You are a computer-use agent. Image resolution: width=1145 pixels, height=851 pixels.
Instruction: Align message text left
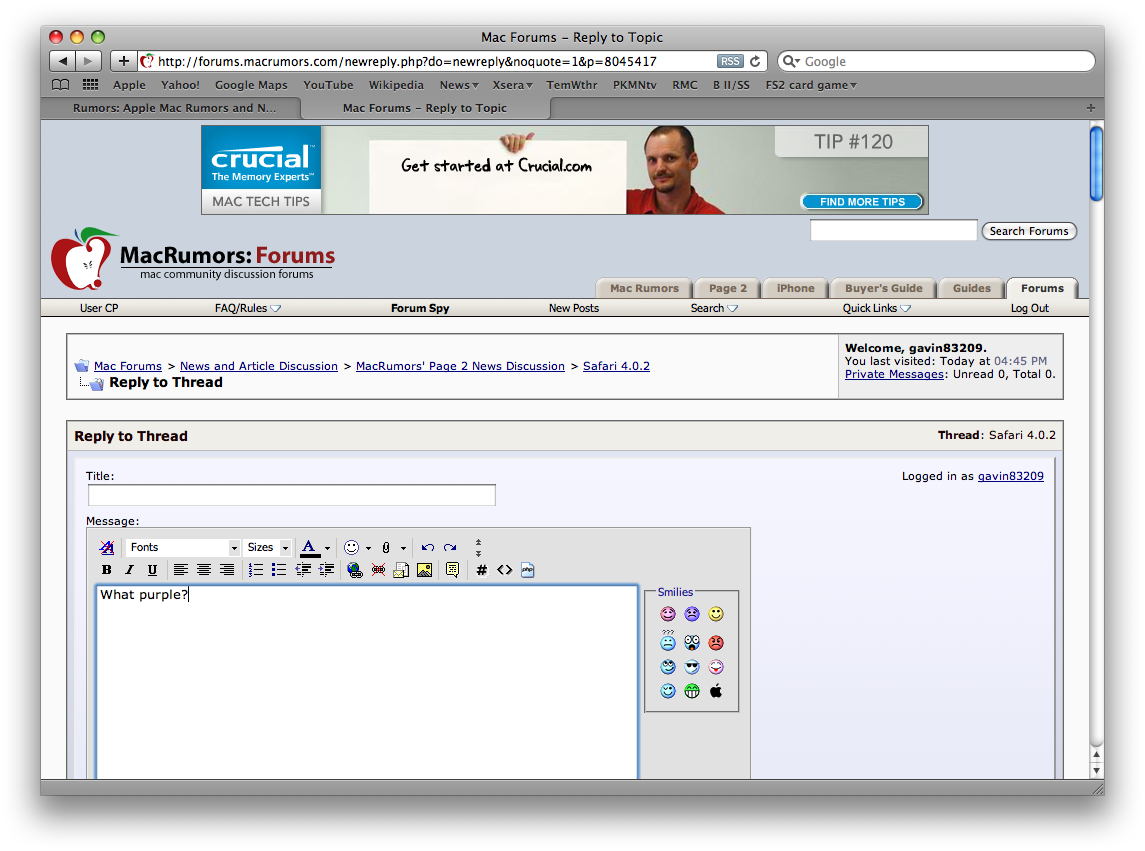point(180,570)
